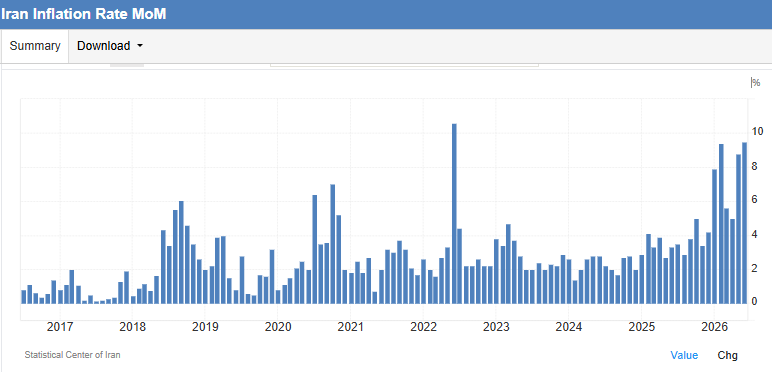Select the 2020 x-axis label
Viewport: 772px width, 372px height.
tap(278, 327)
